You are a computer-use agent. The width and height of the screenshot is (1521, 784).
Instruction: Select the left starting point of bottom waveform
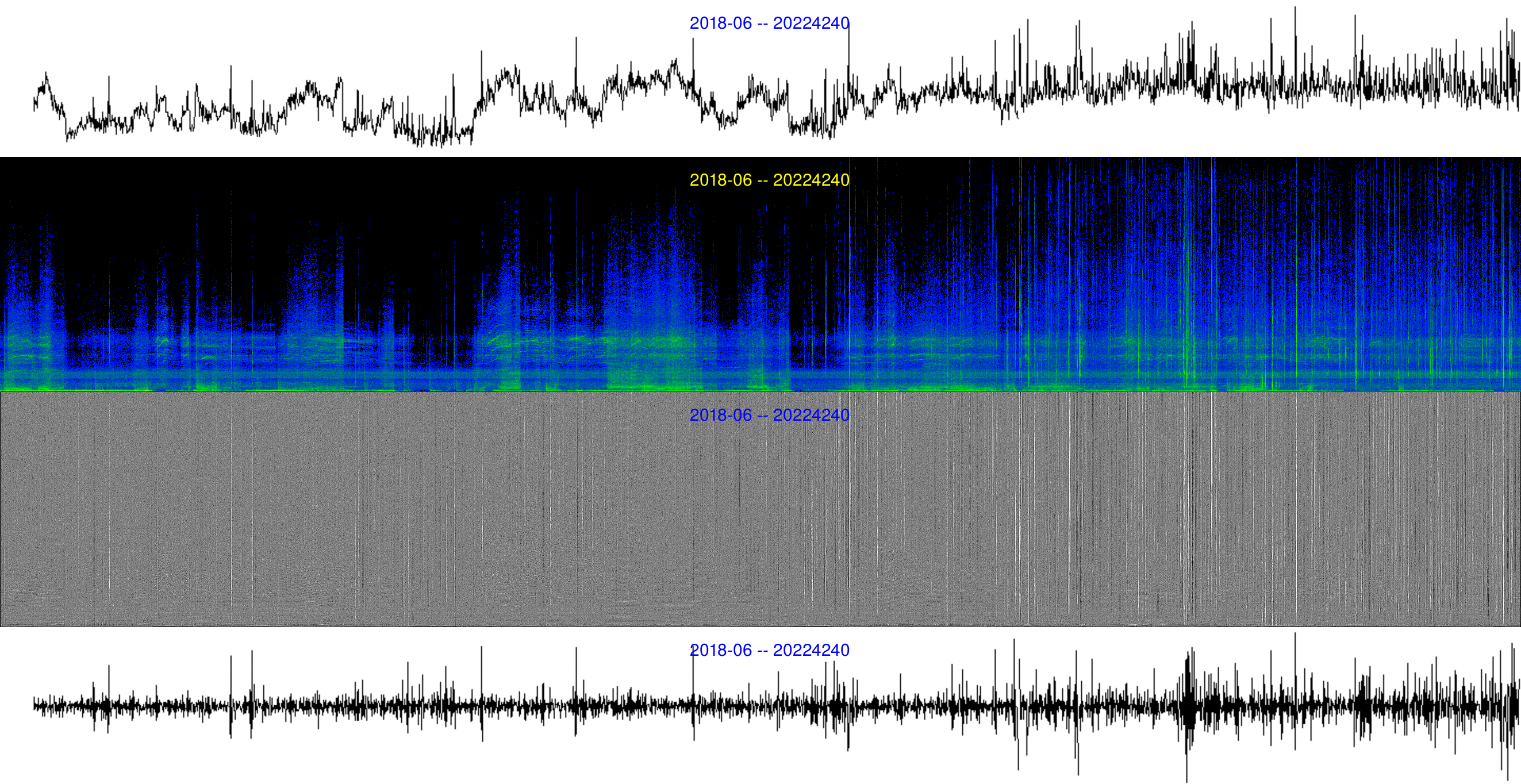coord(34,705)
